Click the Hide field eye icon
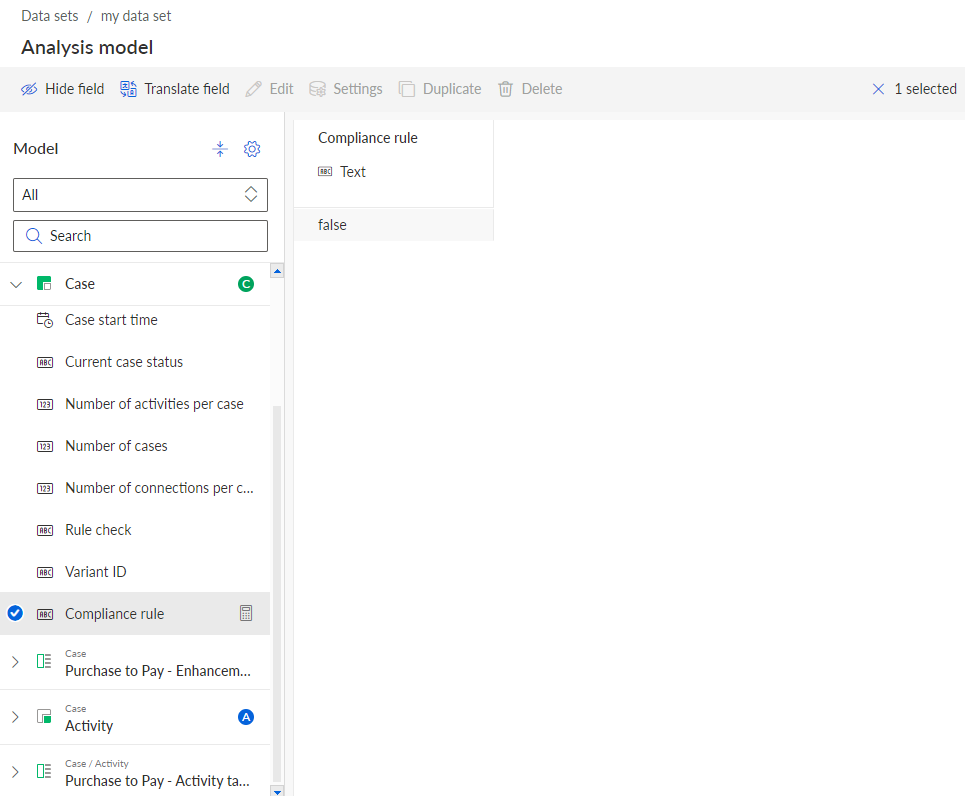Image resolution: width=965 pixels, height=796 pixels. (x=29, y=89)
